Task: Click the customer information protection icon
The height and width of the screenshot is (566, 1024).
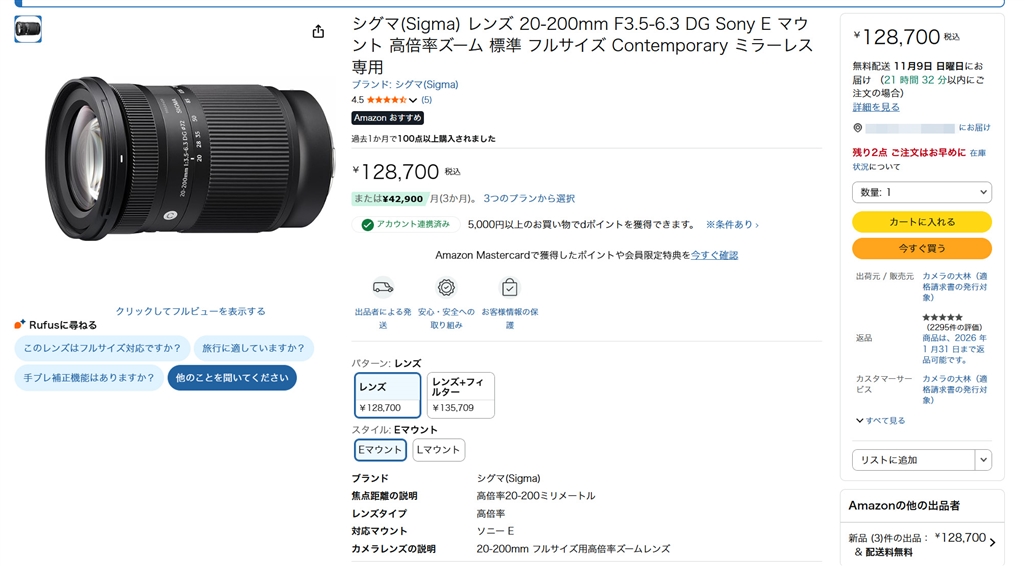Action: coord(509,288)
